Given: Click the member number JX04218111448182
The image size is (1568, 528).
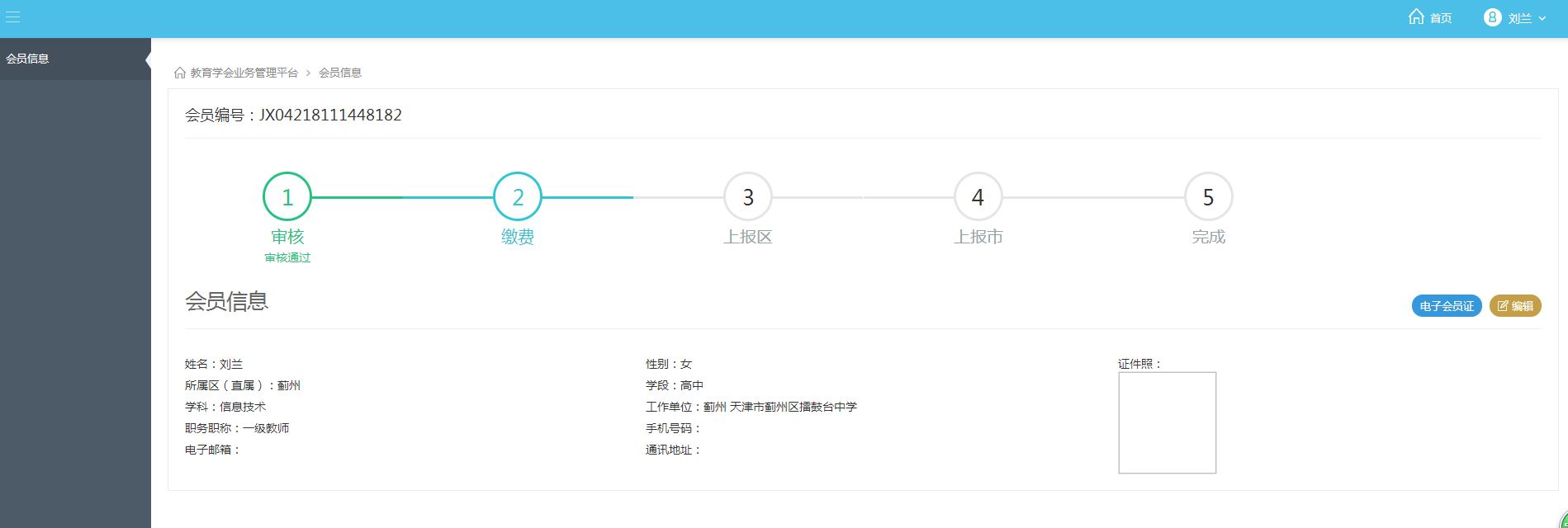Looking at the screenshot, I should pyautogui.click(x=330, y=115).
